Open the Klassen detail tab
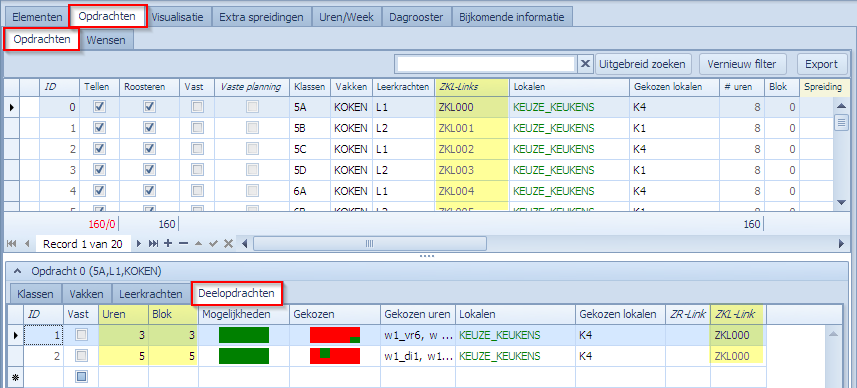 click(36, 294)
